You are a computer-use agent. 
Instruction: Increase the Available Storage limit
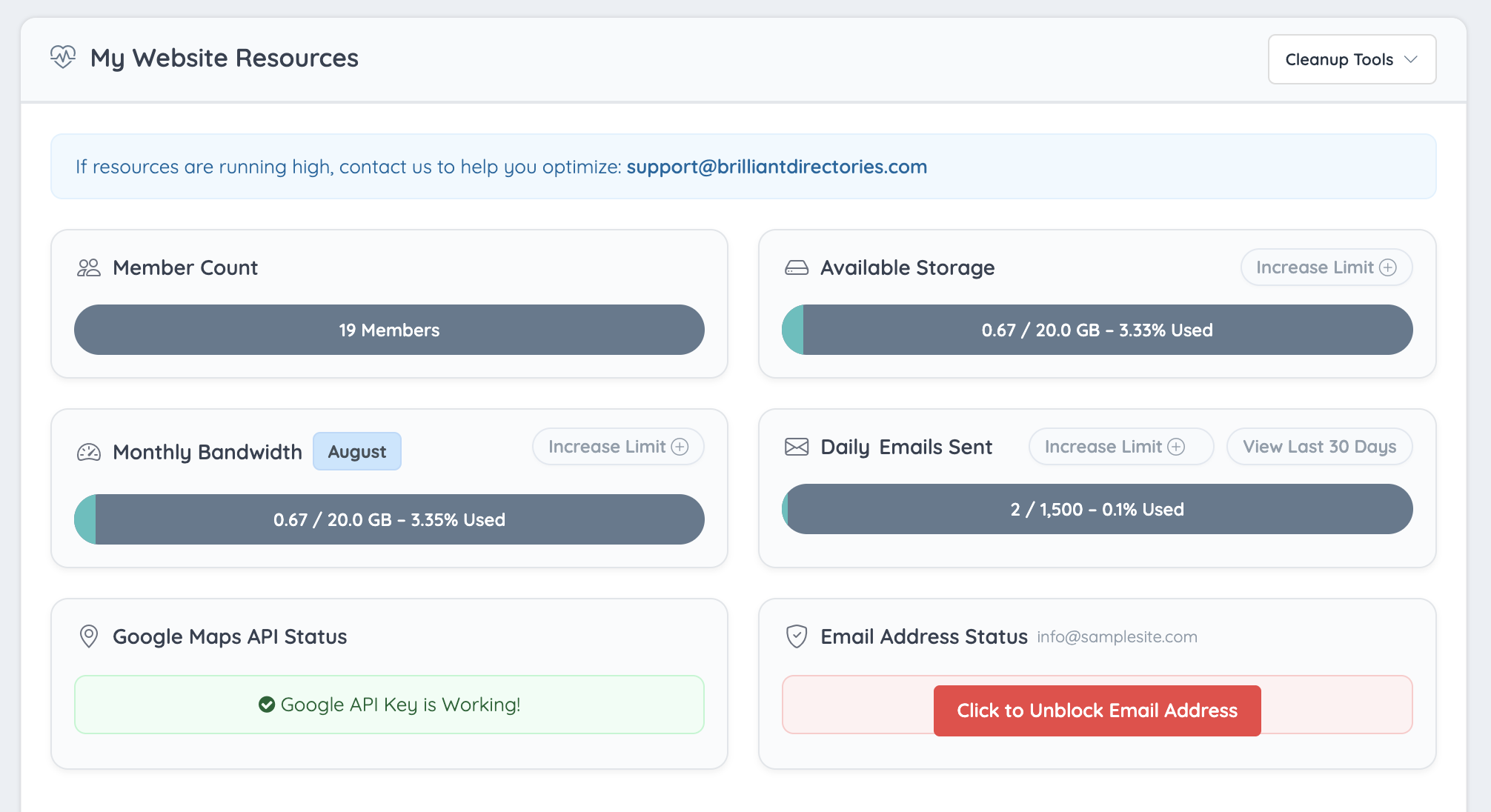(x=1326, y=267)
